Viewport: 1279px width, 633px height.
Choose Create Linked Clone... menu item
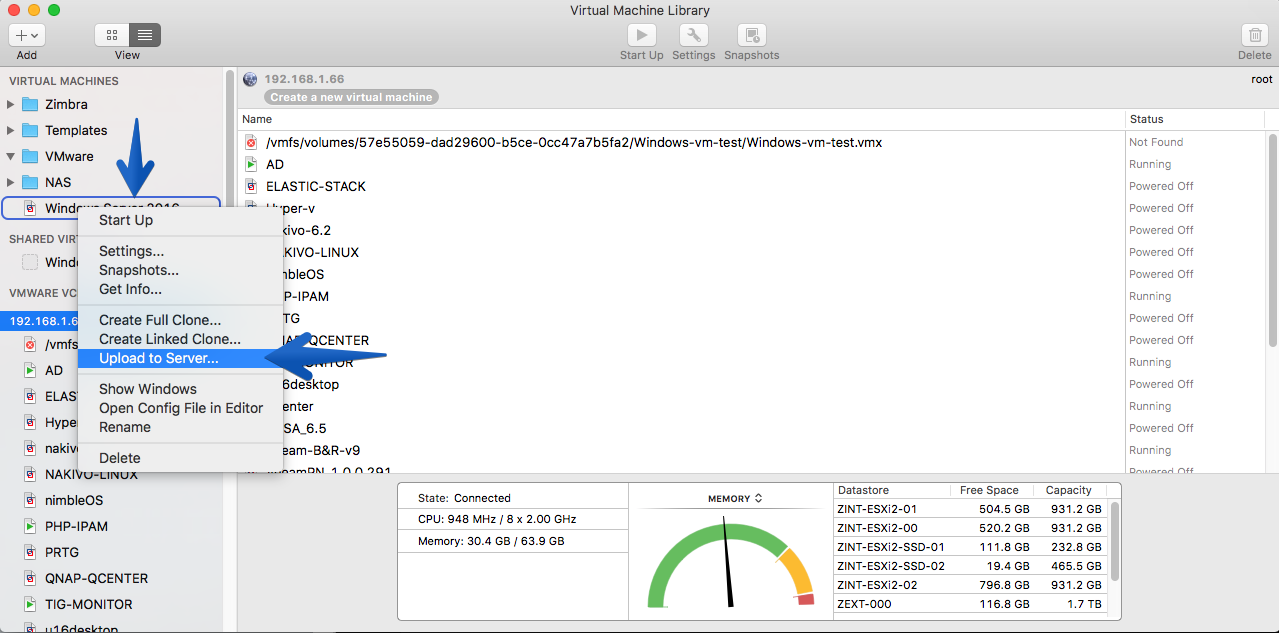click(180, 339)
